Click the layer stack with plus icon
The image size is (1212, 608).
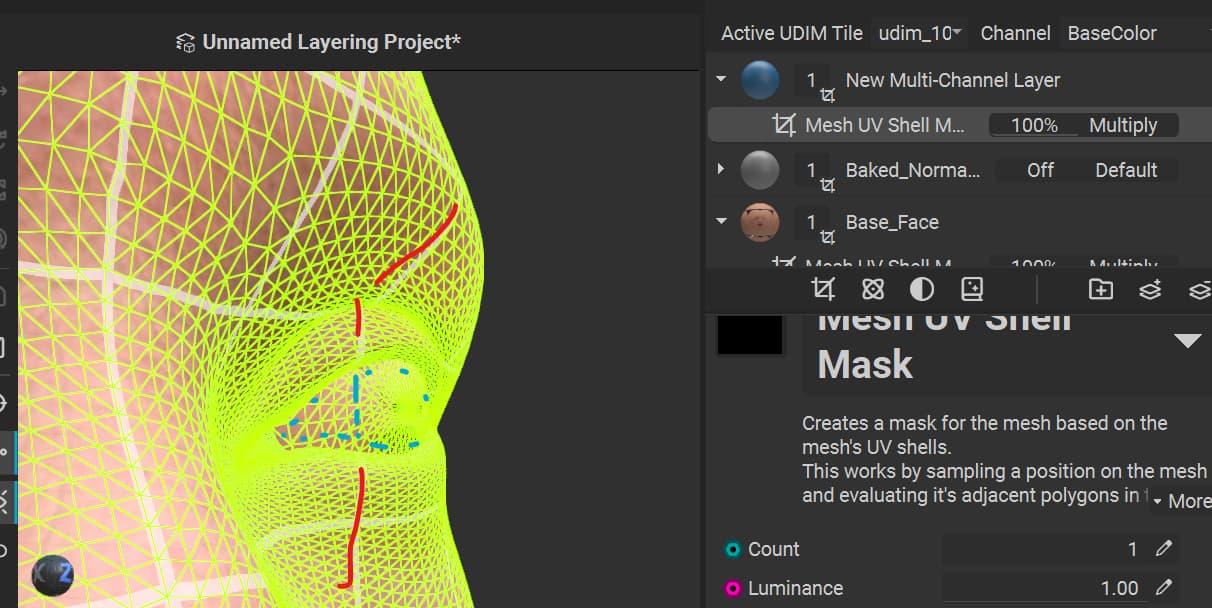click(x=1150, y=290)
